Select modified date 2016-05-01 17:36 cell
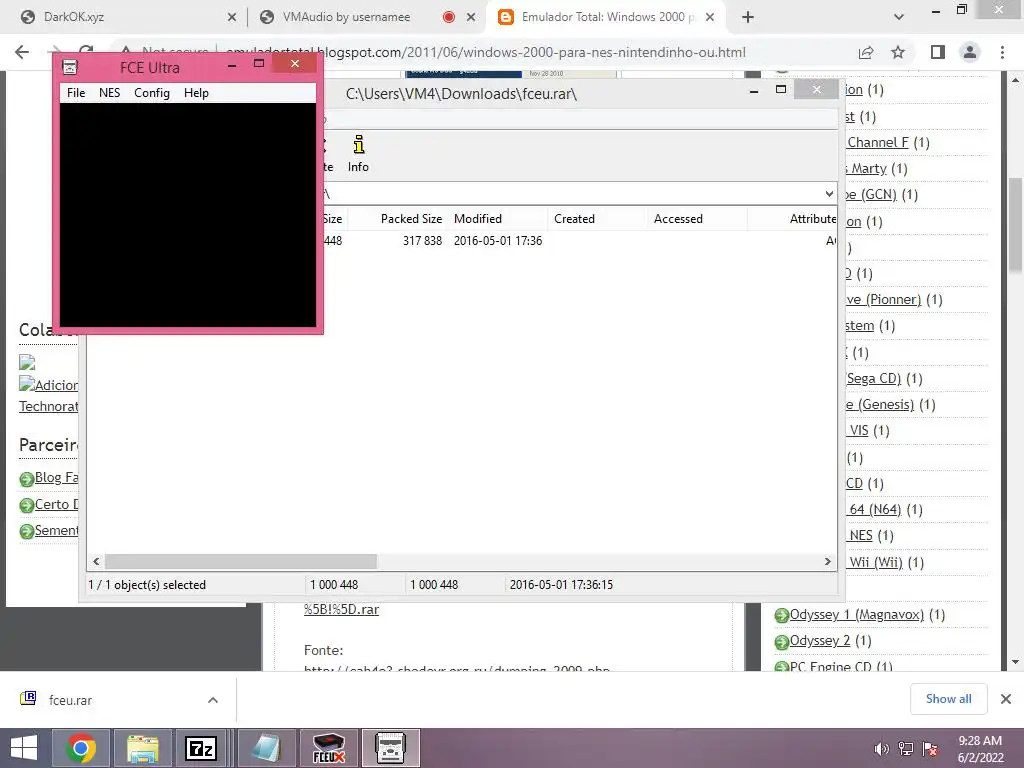 498,240
